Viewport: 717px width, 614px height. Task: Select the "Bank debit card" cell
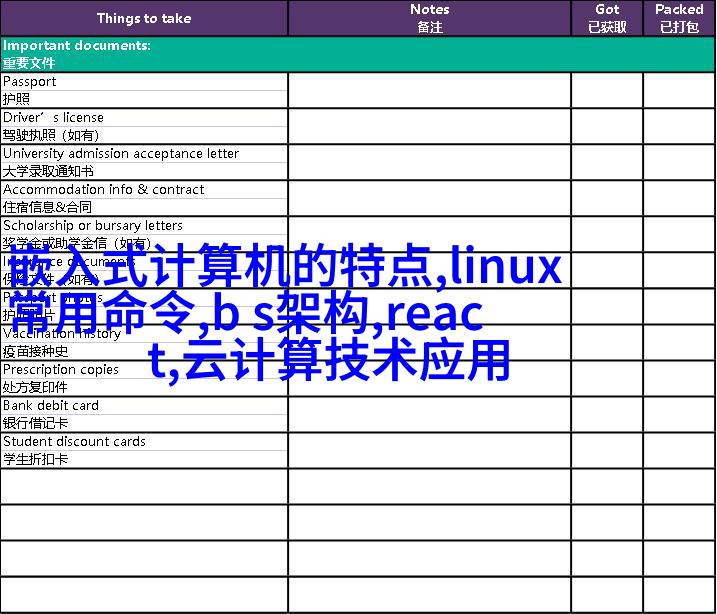click(x=144, y=406)
